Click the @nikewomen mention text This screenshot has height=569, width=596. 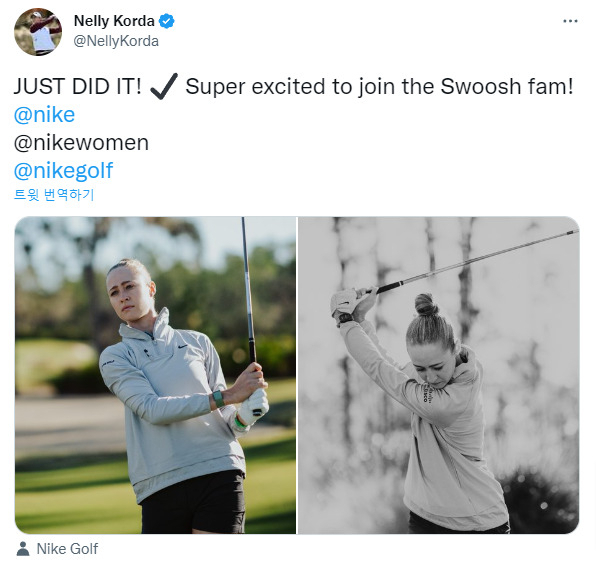81,143
